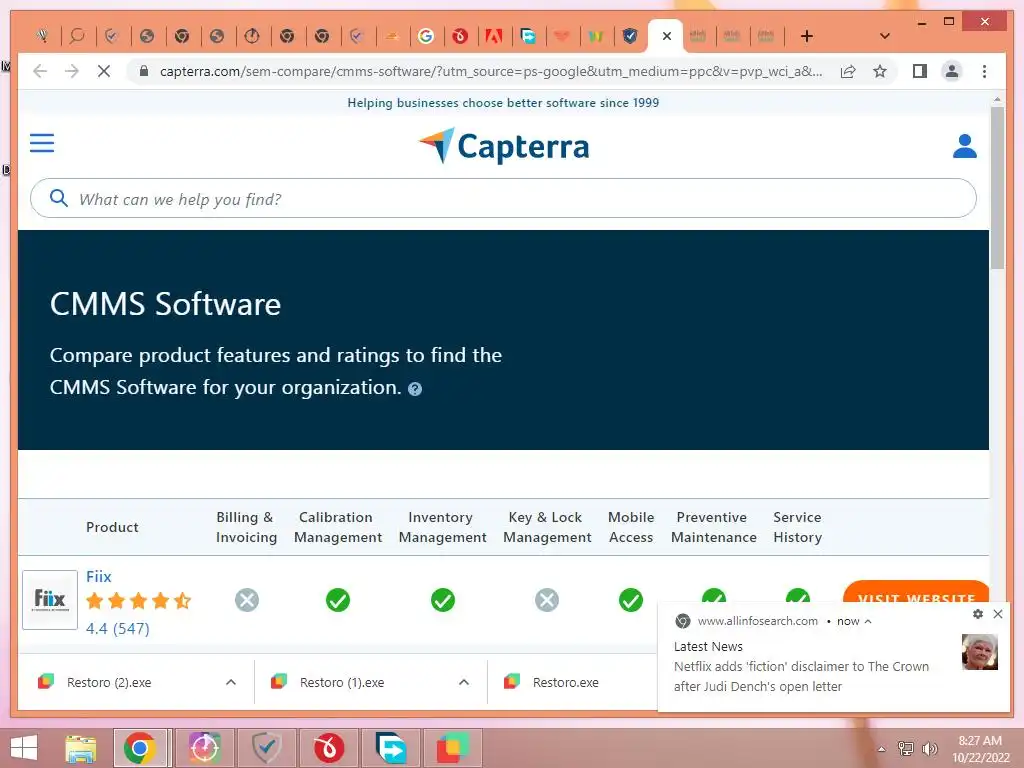The image size is (1024, 768).
Task: Share this page using the share icon
Action: coord(848,71)
